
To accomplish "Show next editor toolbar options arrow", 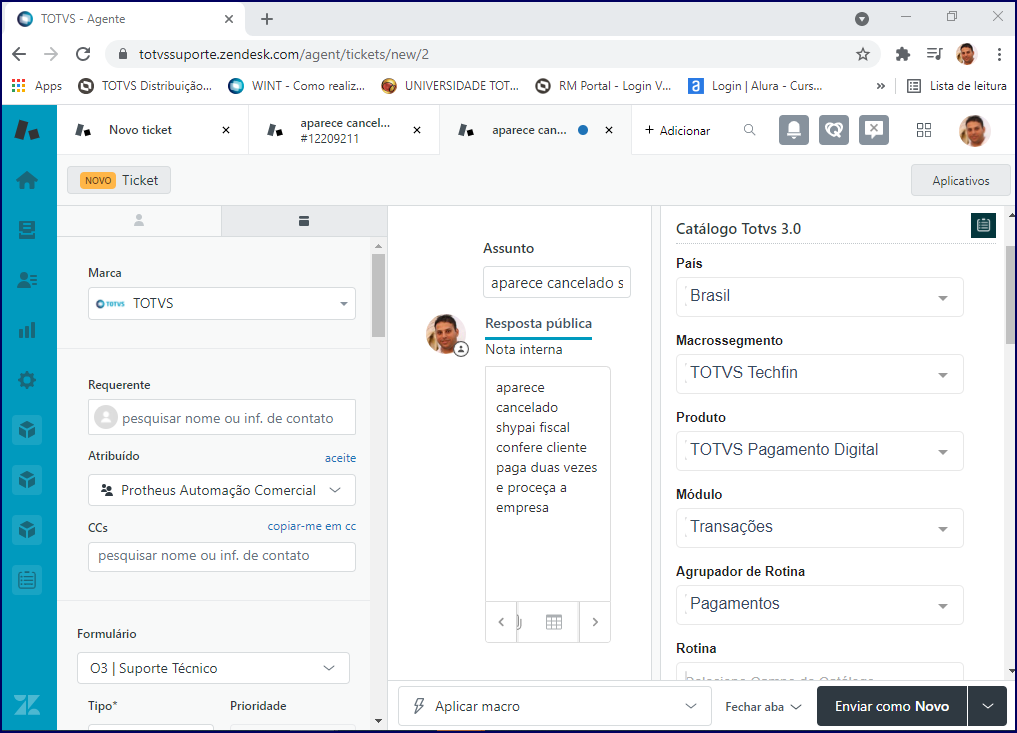I will tap(595, 622).
